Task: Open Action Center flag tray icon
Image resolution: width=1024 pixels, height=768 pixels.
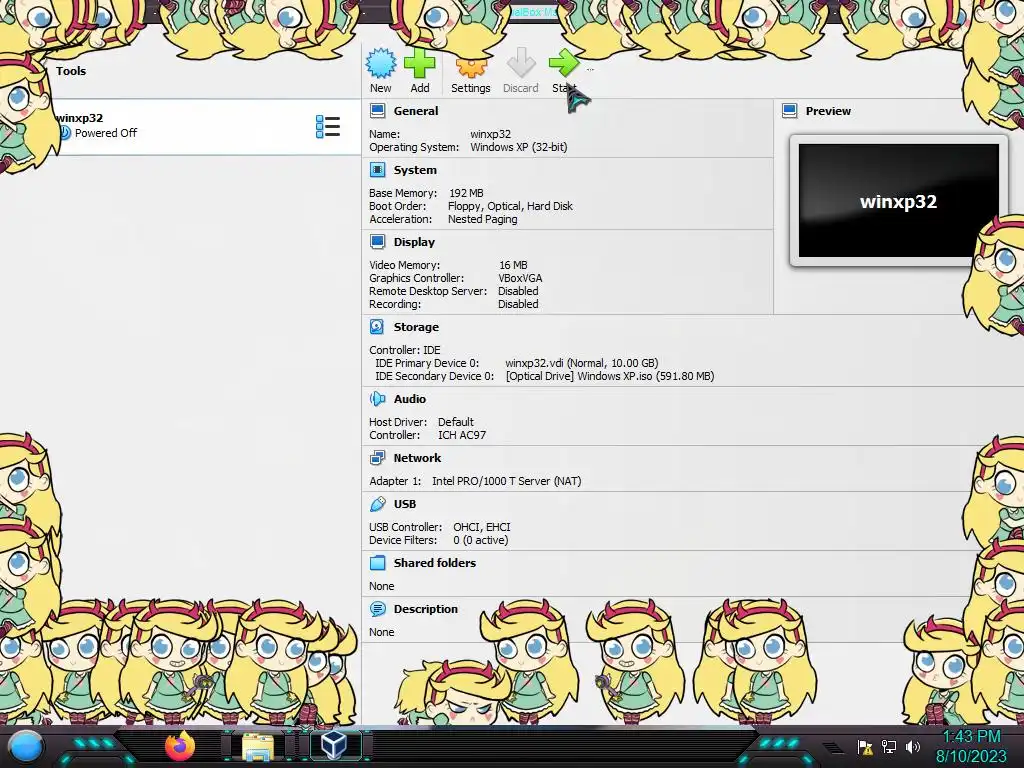Action: tap(865, 747)
